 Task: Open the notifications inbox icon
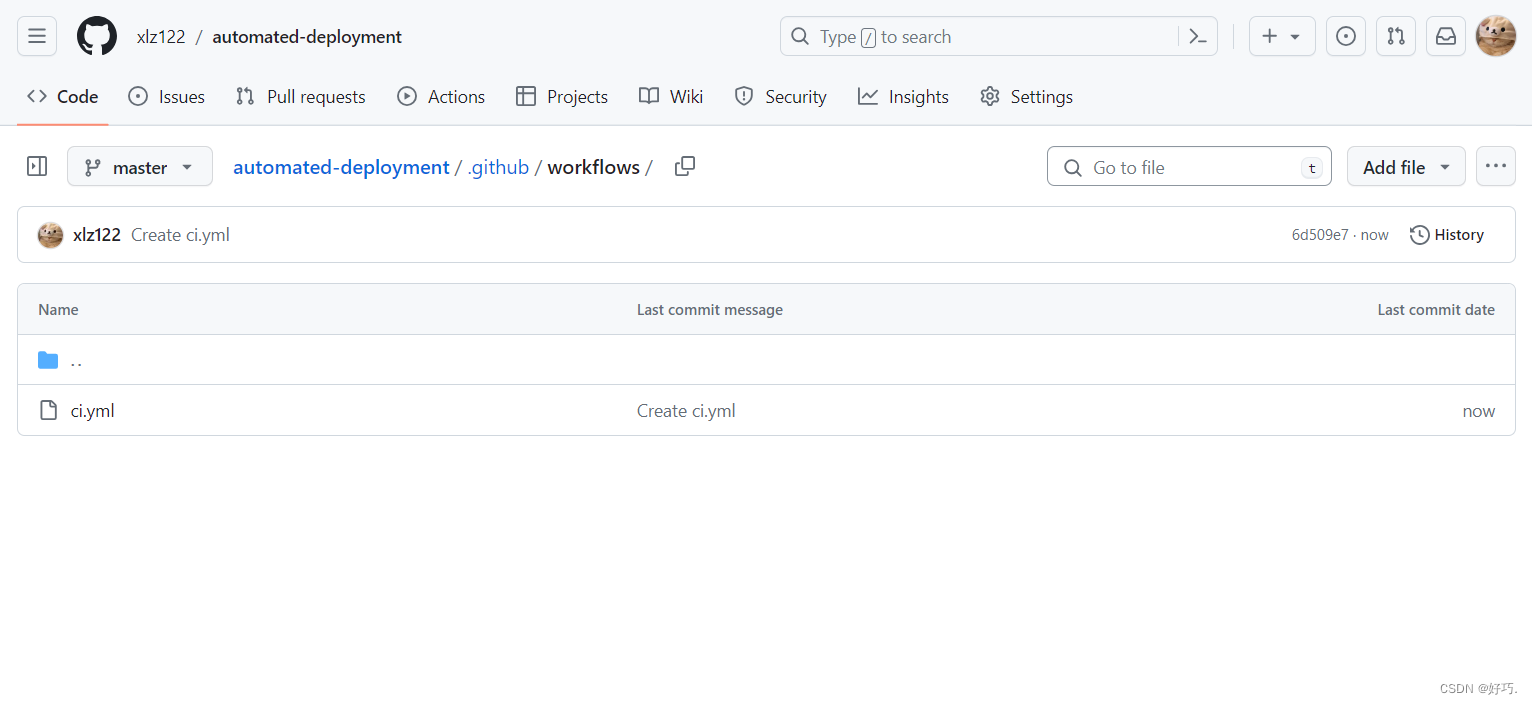tap(1446, 36)
